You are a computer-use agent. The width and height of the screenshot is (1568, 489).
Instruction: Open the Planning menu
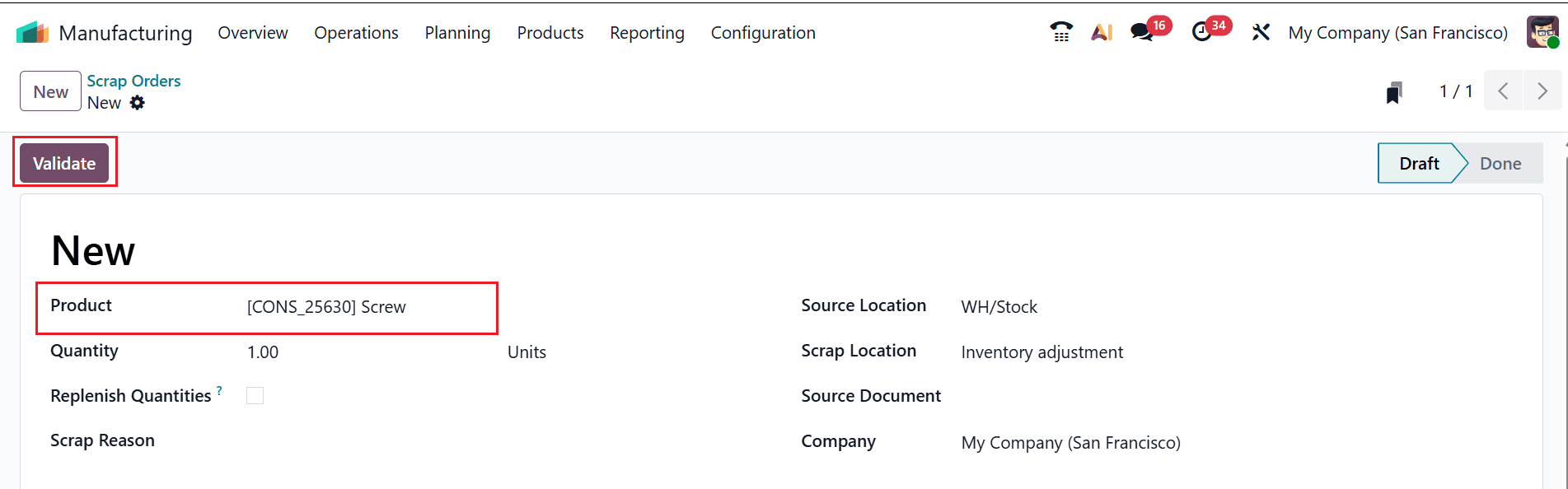point(457,33)
